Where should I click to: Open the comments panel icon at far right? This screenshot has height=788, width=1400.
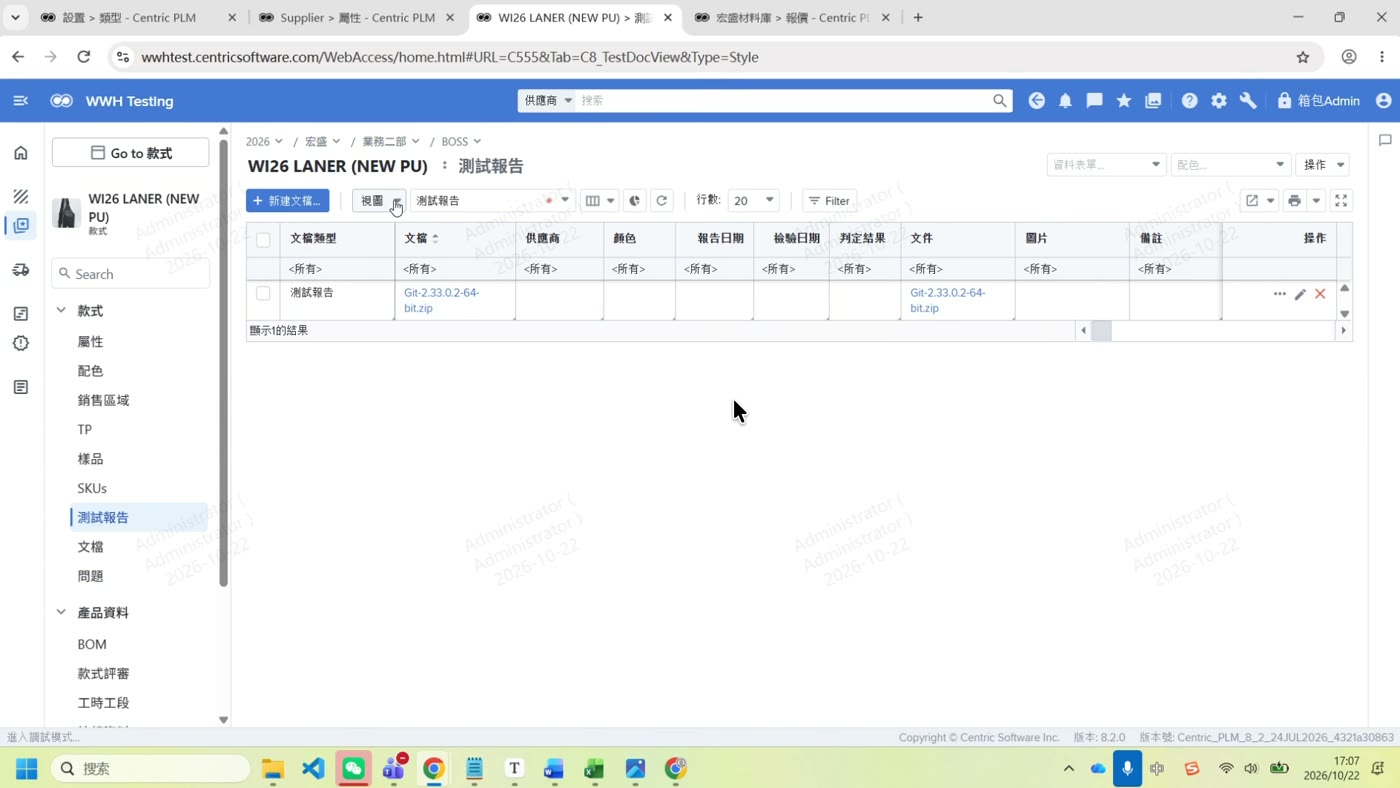tap(1385, 140)
